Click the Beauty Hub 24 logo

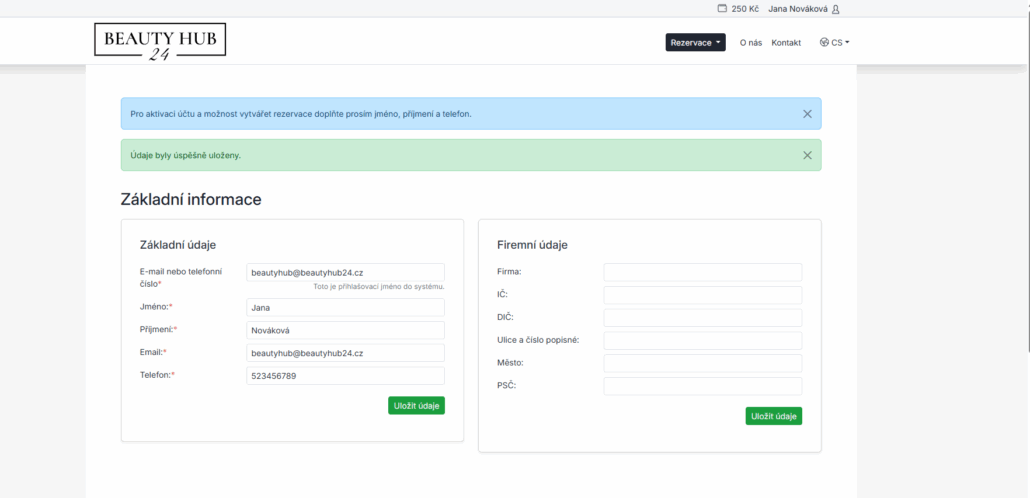160,41
